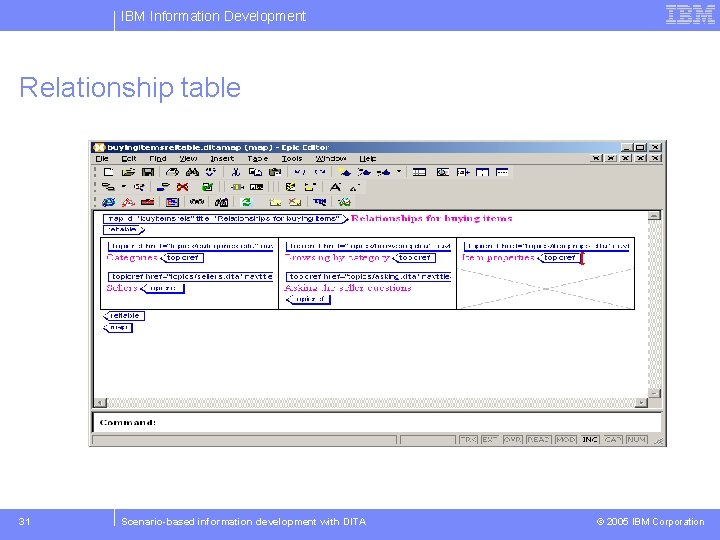Open the Find menu
This screenshot has width=720, height=540.
click(158, 158)
